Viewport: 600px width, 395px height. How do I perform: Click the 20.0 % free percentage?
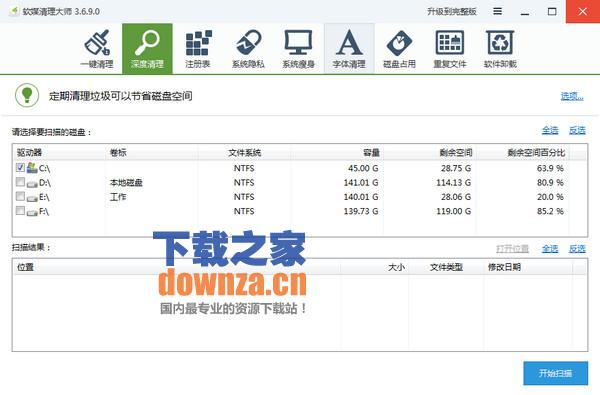[x=550, y=197]
